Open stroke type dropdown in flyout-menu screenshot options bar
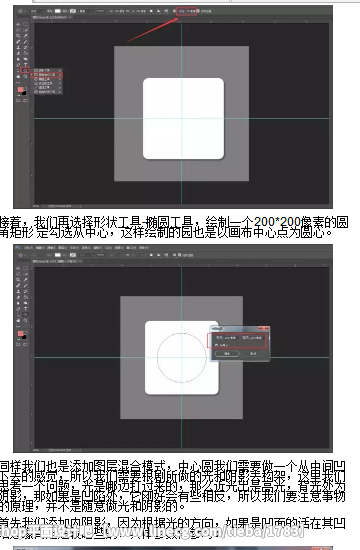This screenshot has width=360, height=550. point(101,11)
